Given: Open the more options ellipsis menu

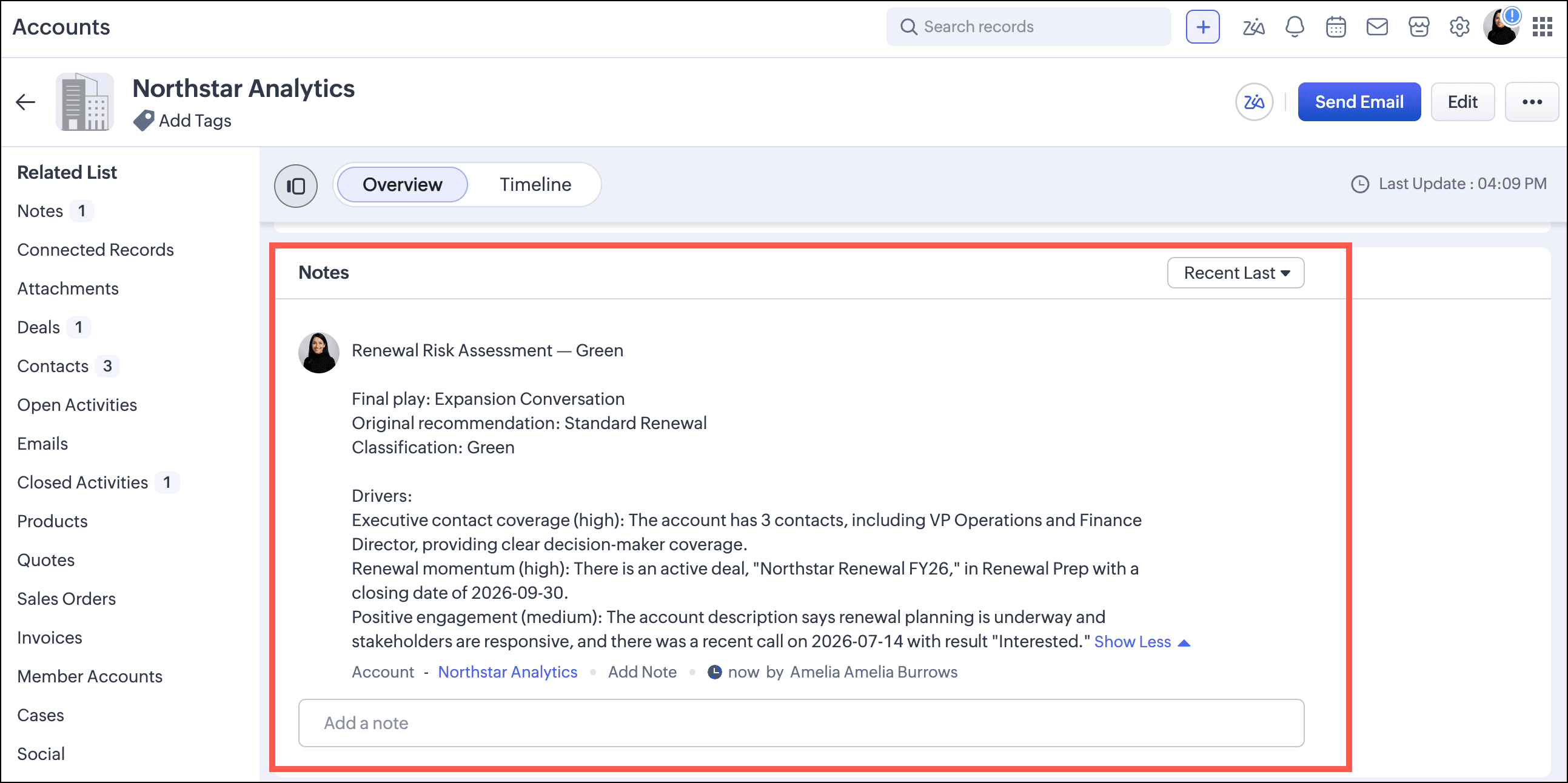Looking at the screenshot, I should pyautogui.click(x=1532, y=102).
